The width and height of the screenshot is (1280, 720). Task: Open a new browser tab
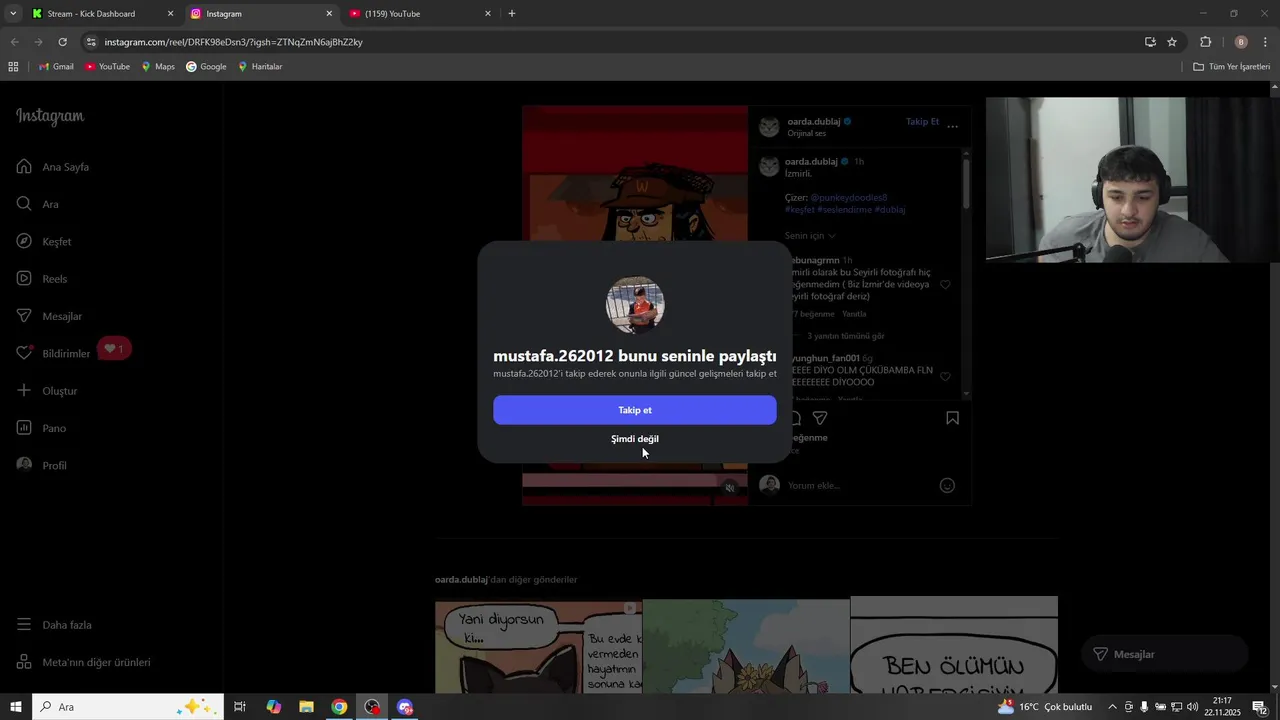click(x=512, y=14)
